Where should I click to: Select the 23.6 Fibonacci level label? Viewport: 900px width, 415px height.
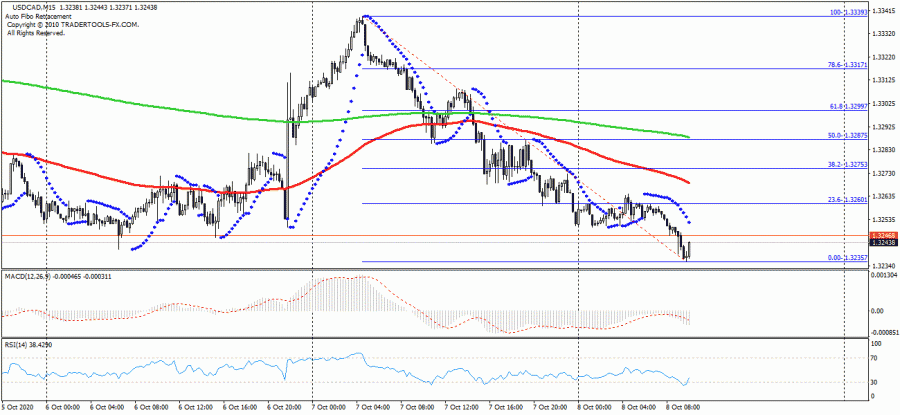tap(847, 200)
